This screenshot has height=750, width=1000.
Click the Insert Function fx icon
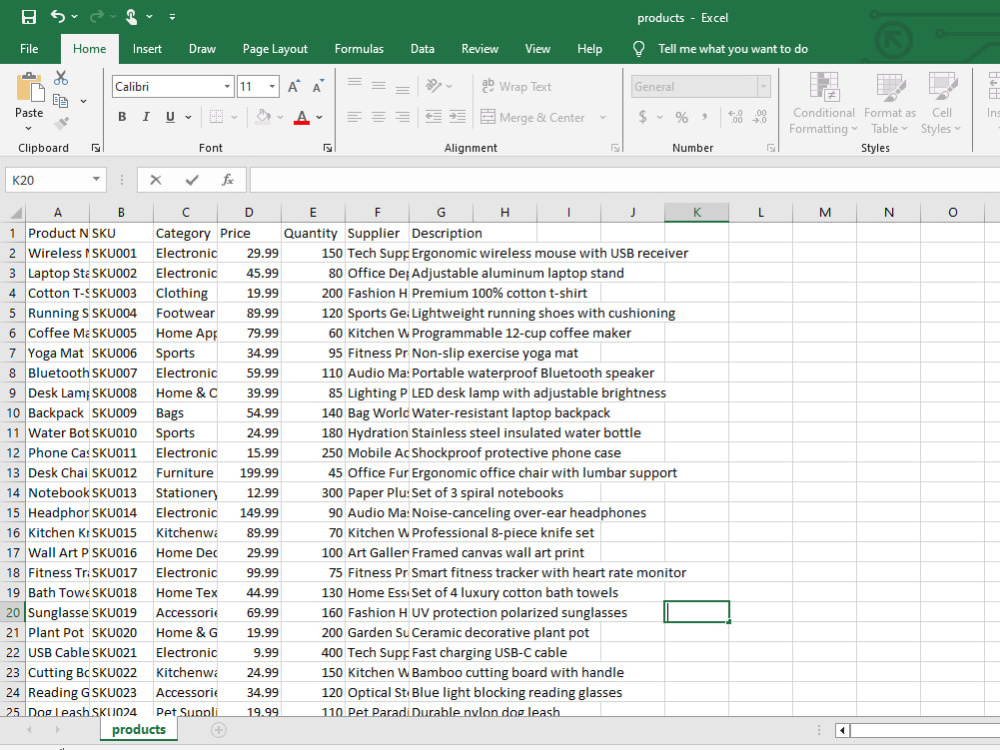(x=228, y=180)
